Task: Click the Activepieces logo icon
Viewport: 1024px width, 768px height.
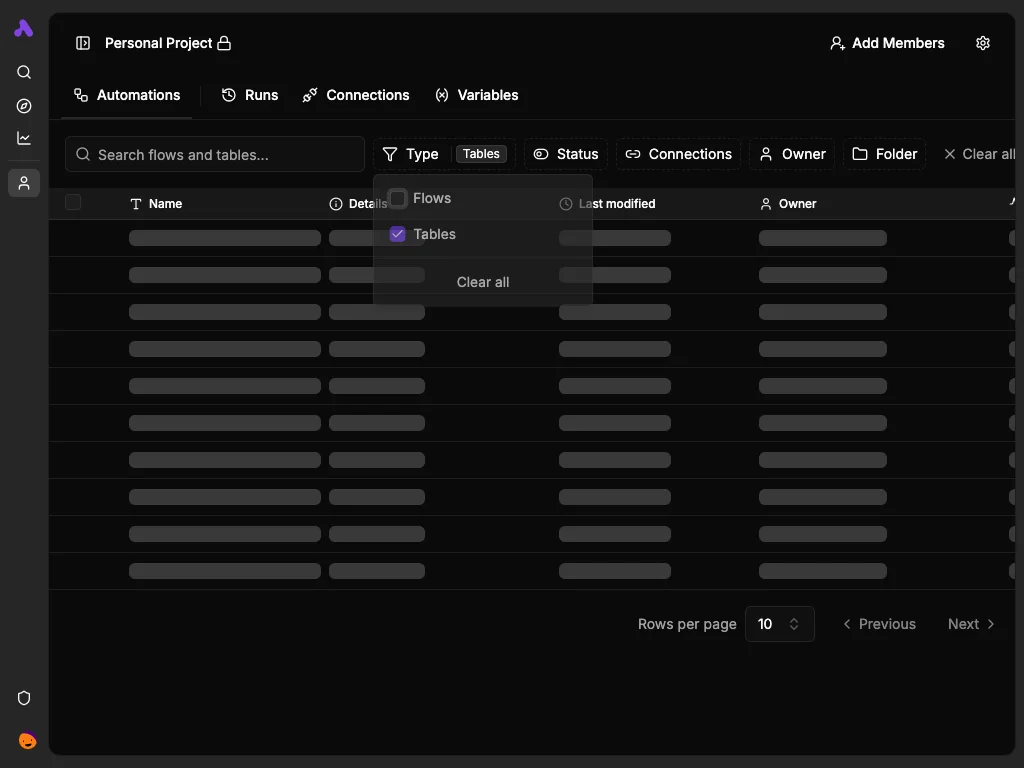Action: pos(24,28)
